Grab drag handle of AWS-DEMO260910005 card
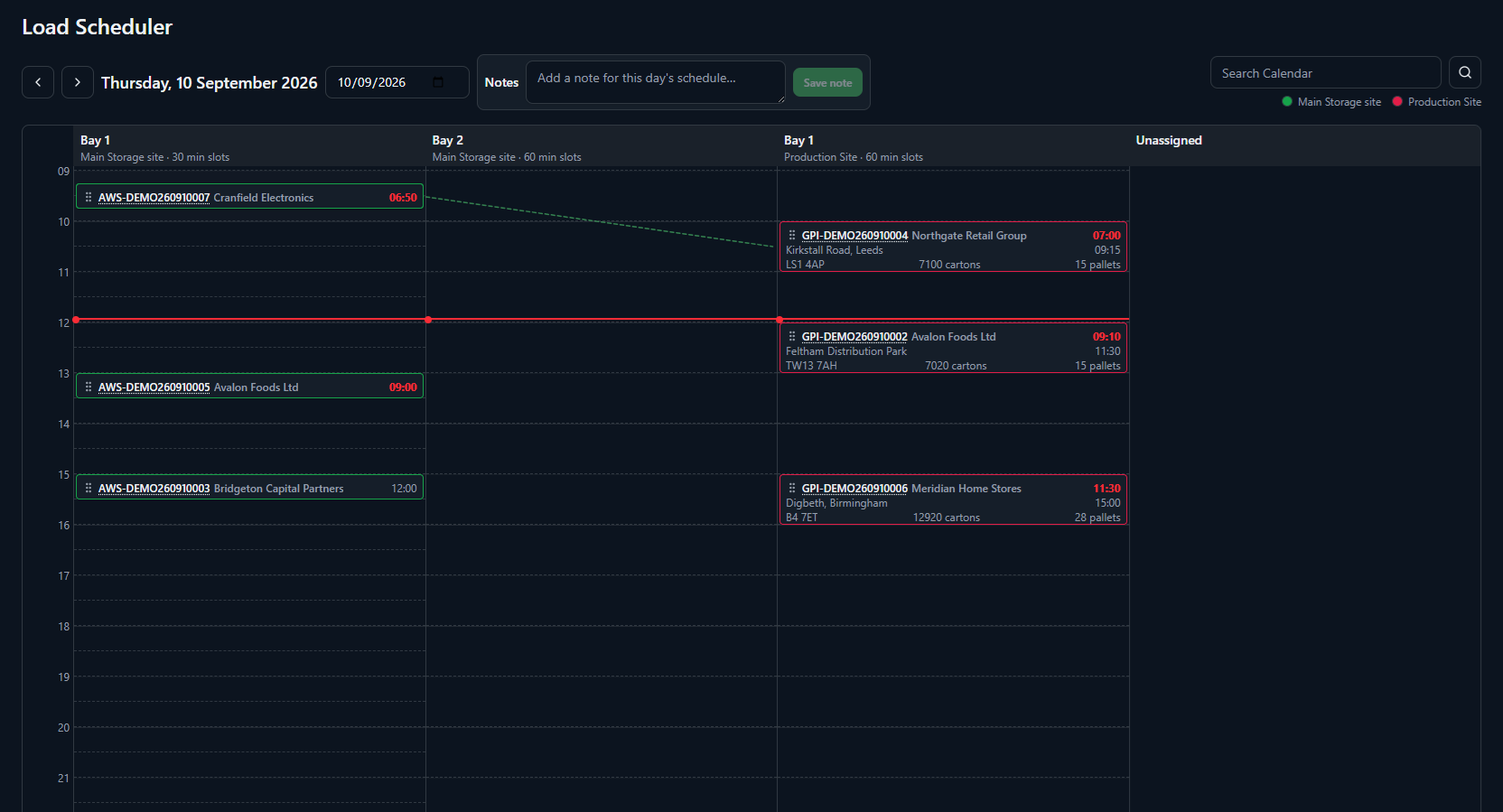Image resolution: width=1503 pixels, height=812 pixels. tap(88, 387)
